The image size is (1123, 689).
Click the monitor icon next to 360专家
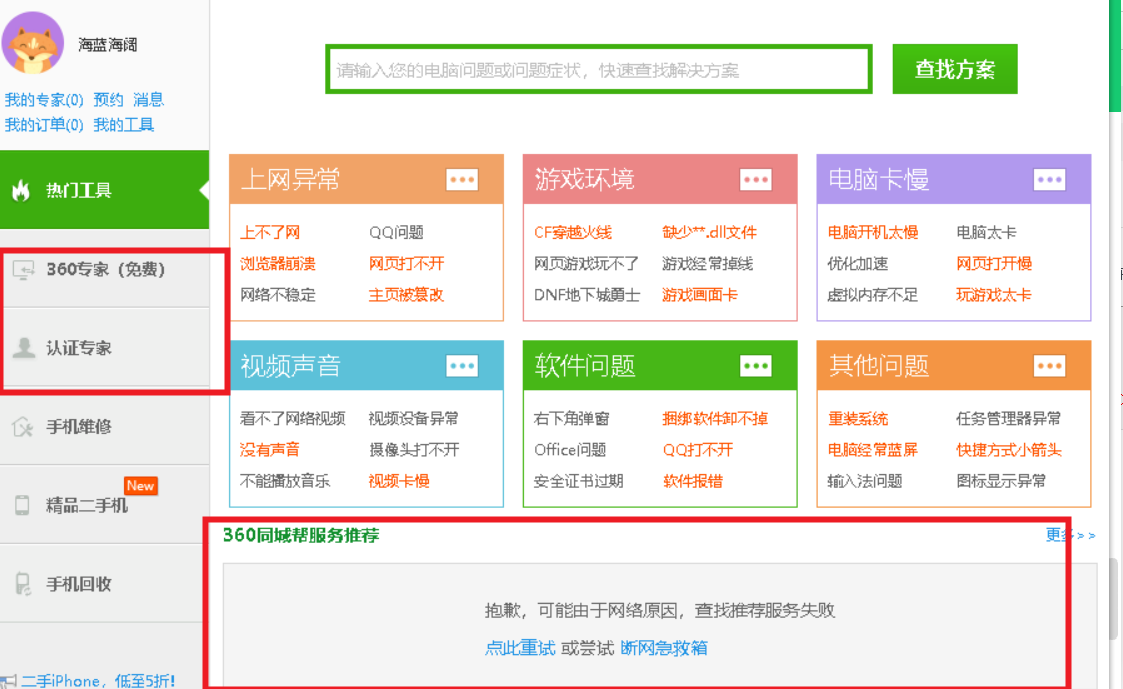tap(23, 270)
